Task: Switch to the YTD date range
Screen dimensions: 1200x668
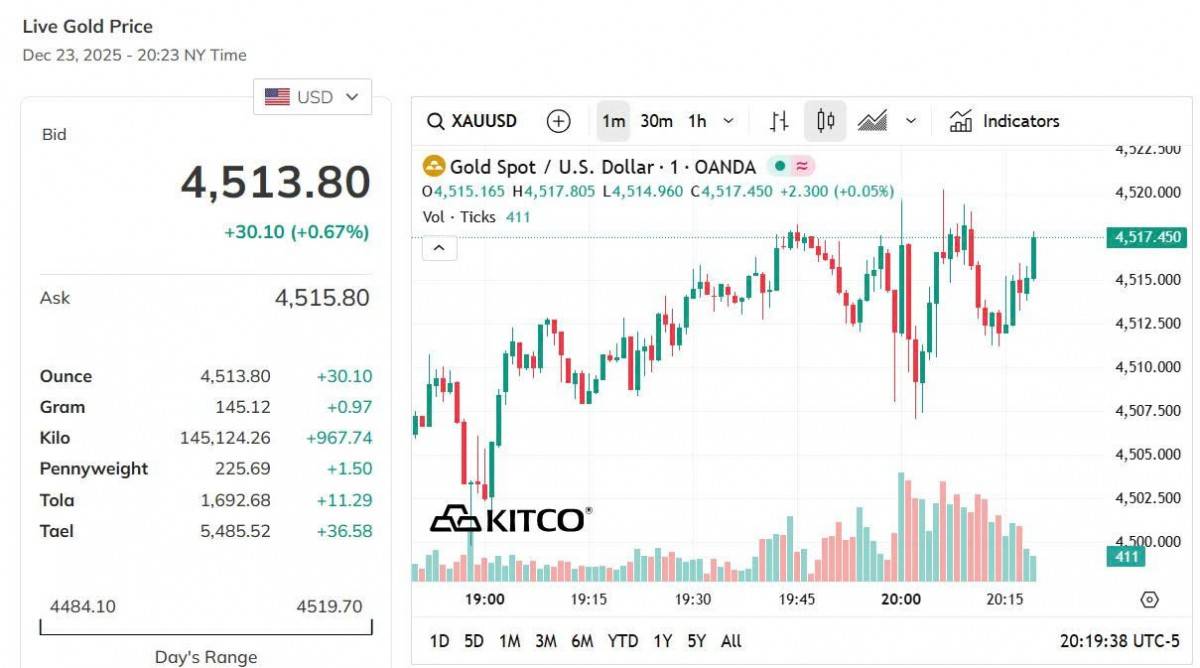Action: [623, 641]
